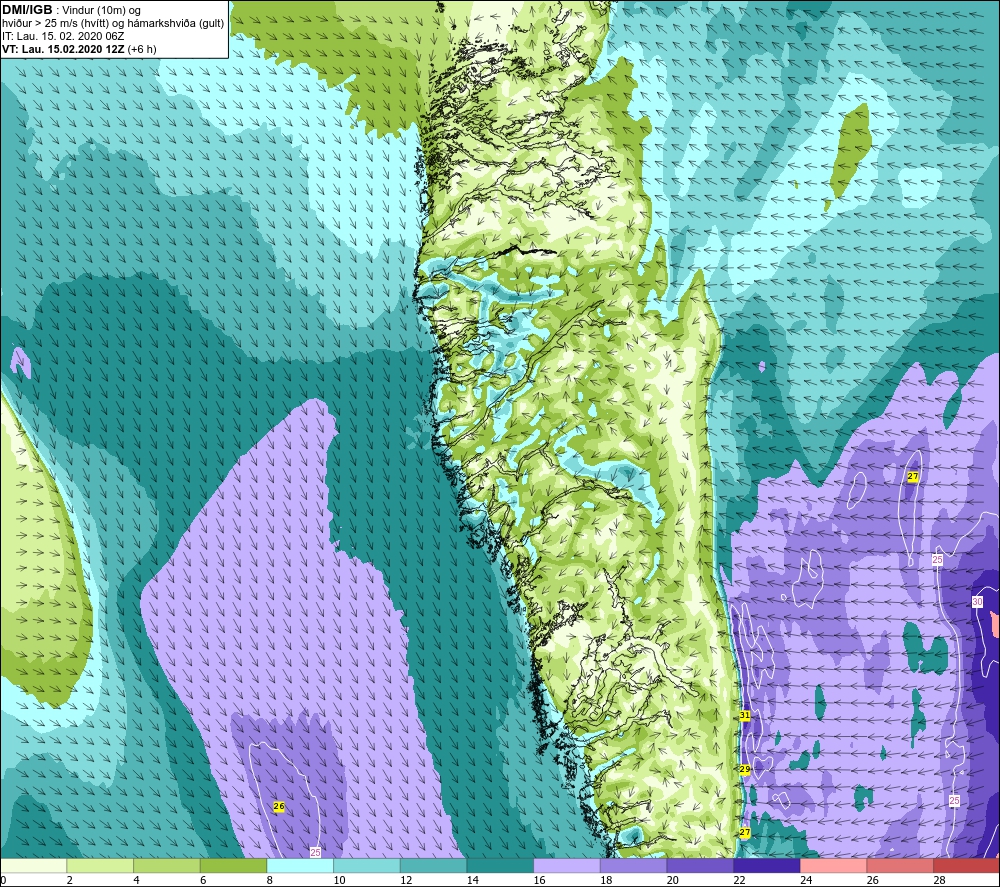Click the yellow '26' gust label over the western sea
Screen dimensions: 1000x887
[x=279, y=806]
